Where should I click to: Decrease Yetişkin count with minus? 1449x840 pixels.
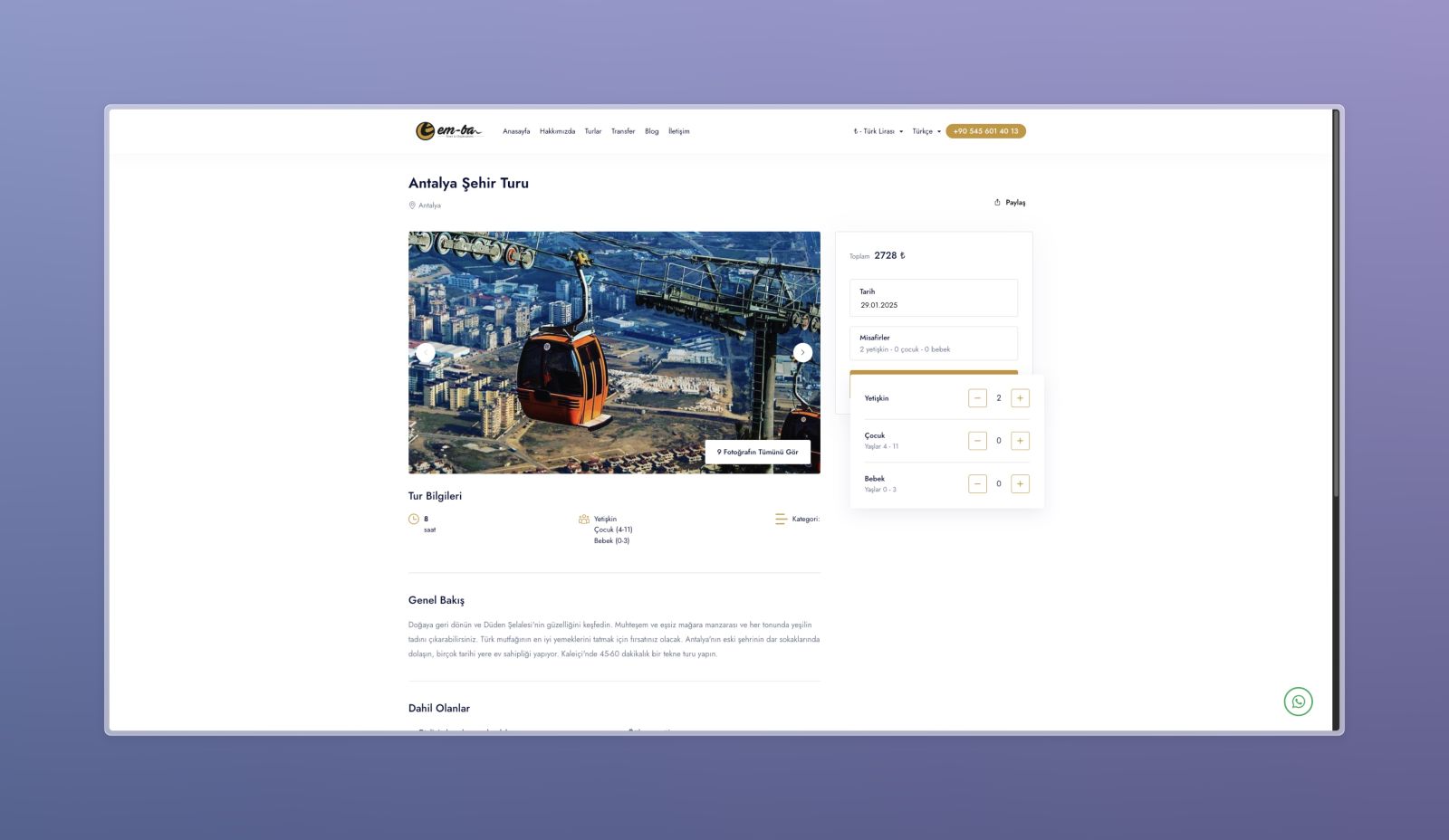pyautogui.click(x=977, y=398)
